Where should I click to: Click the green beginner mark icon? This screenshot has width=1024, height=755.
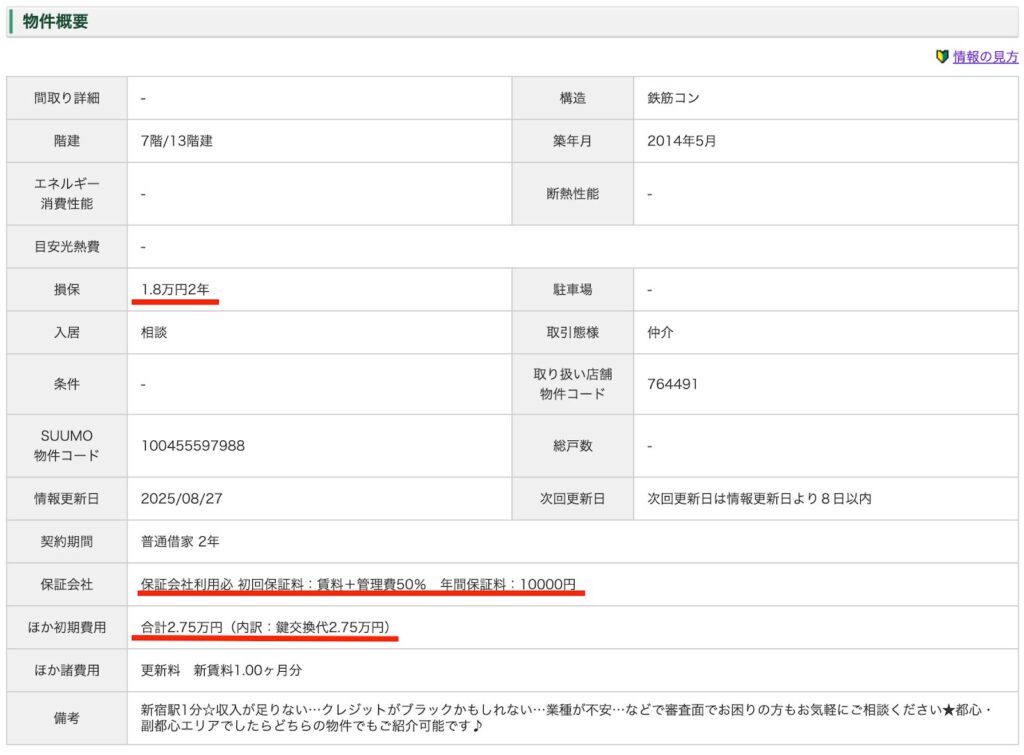coord(942,57)
